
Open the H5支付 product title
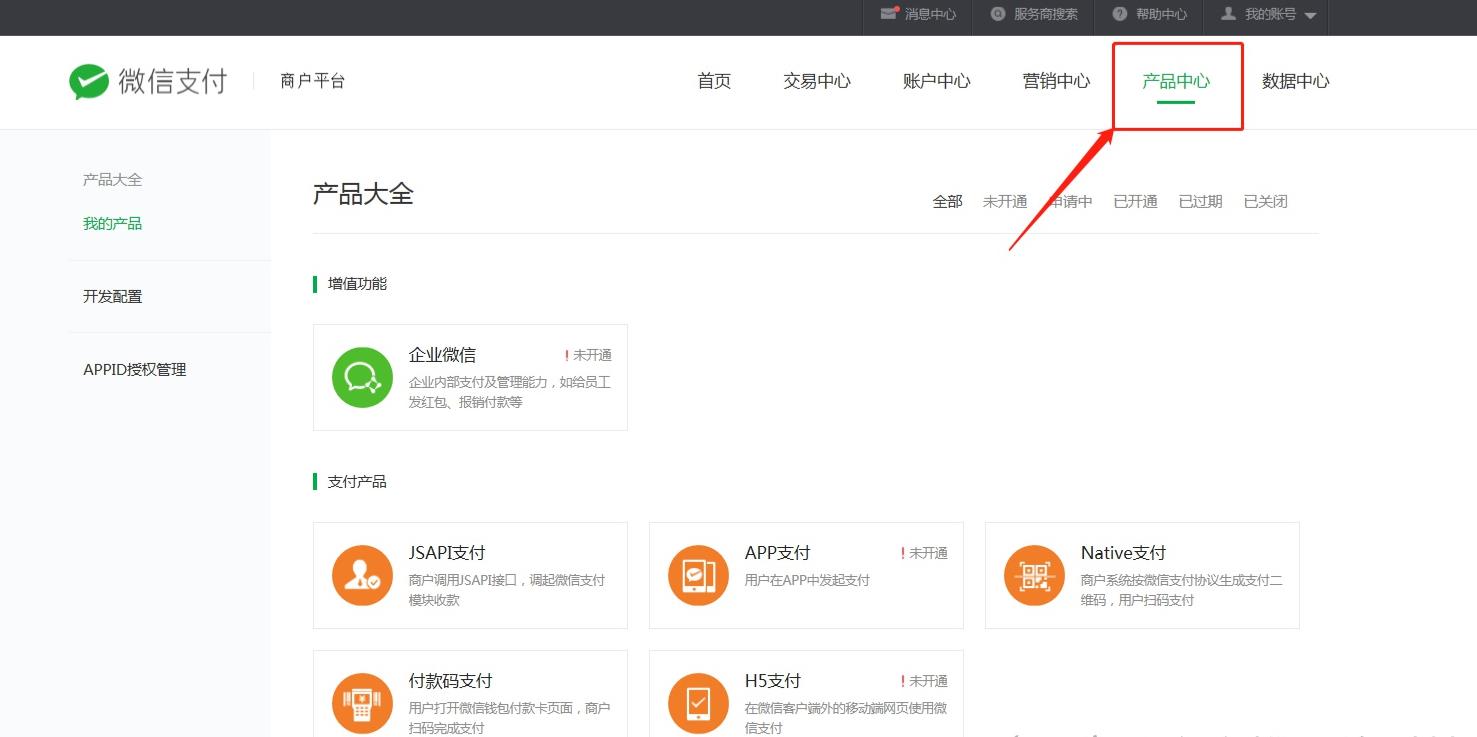[x=772, y=681]
